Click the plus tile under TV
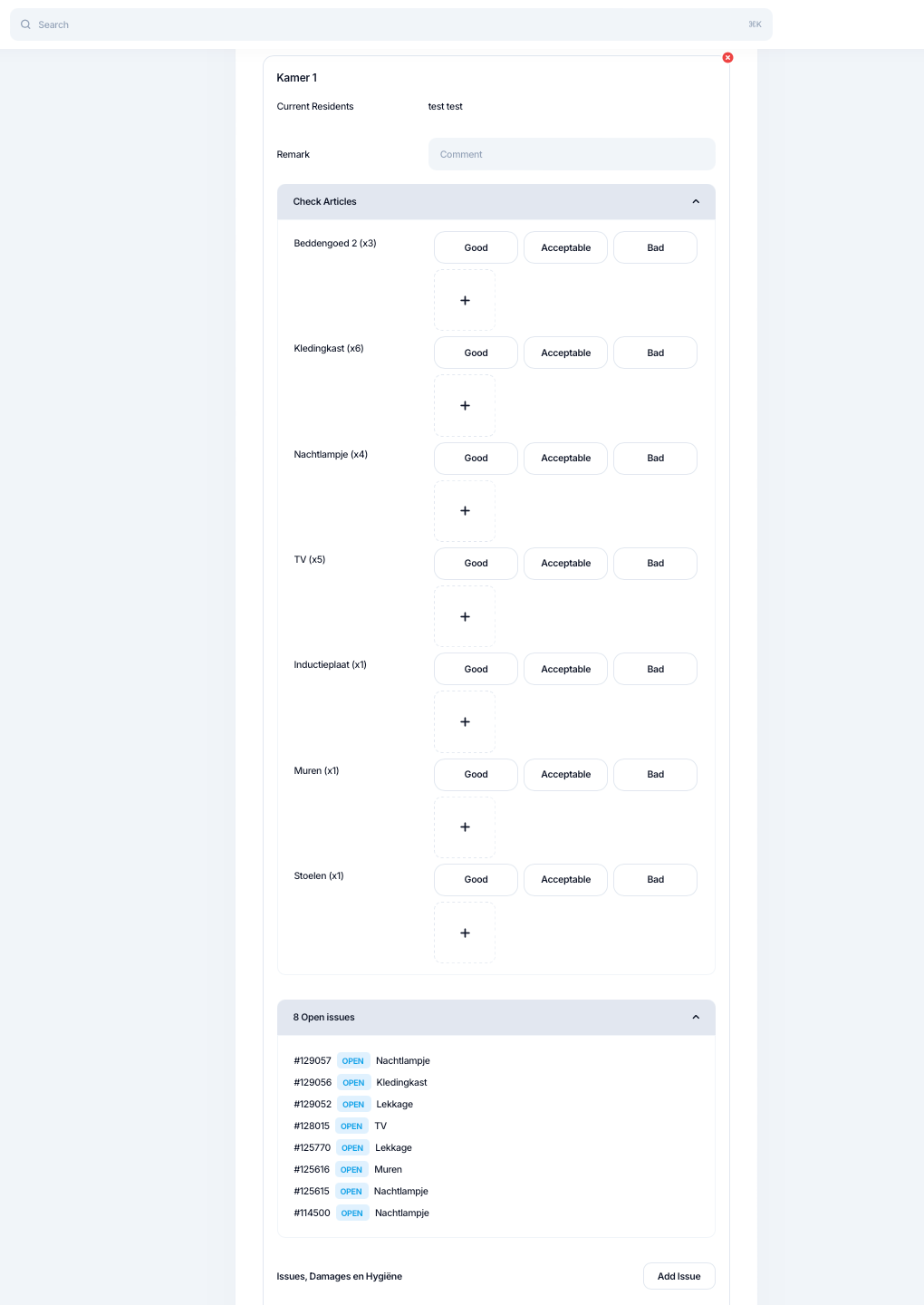Screen dimensions: 924x1305 (465, 616)
